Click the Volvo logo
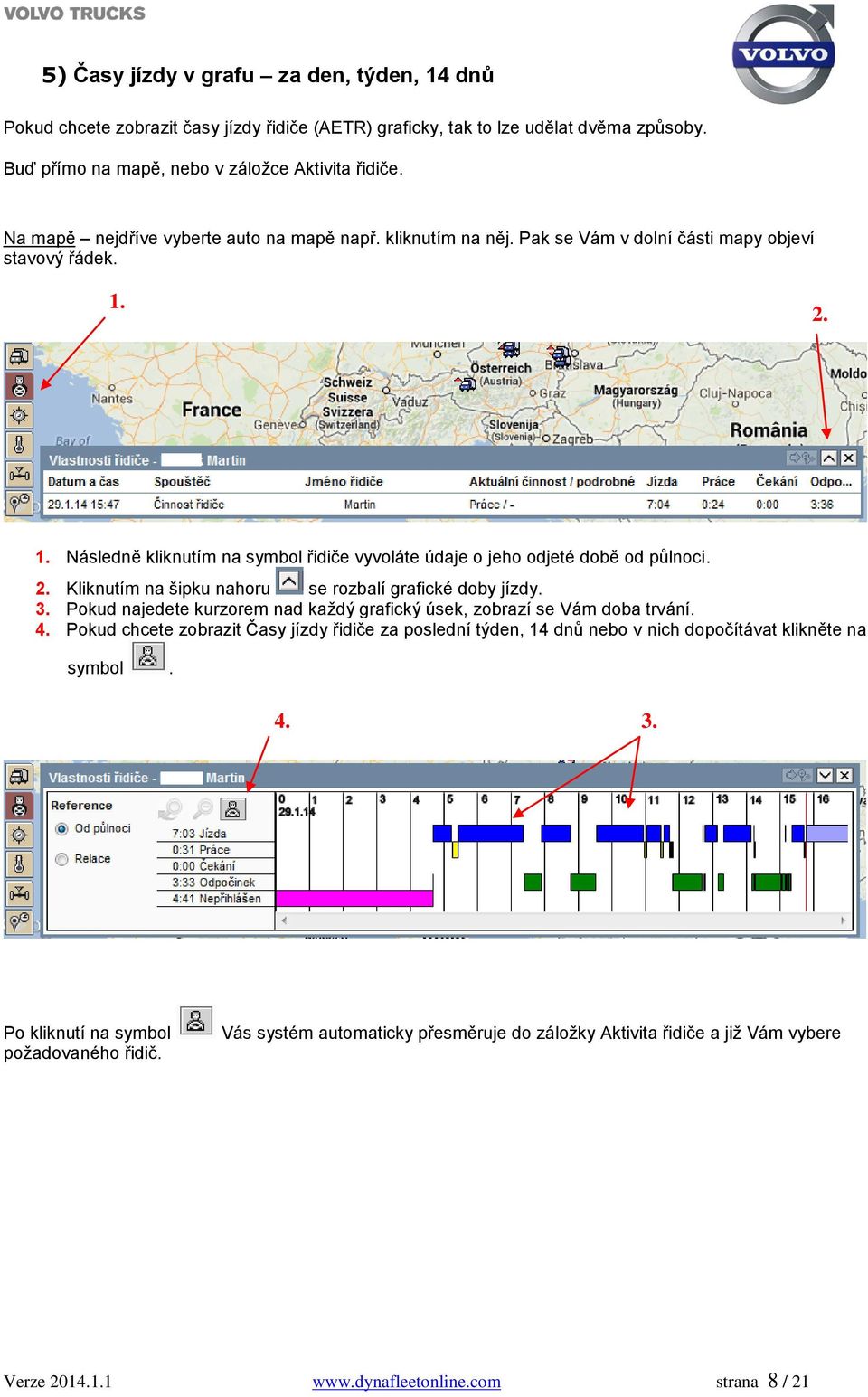This screenshot has height=1397, width=868. [x=783, y=54]
